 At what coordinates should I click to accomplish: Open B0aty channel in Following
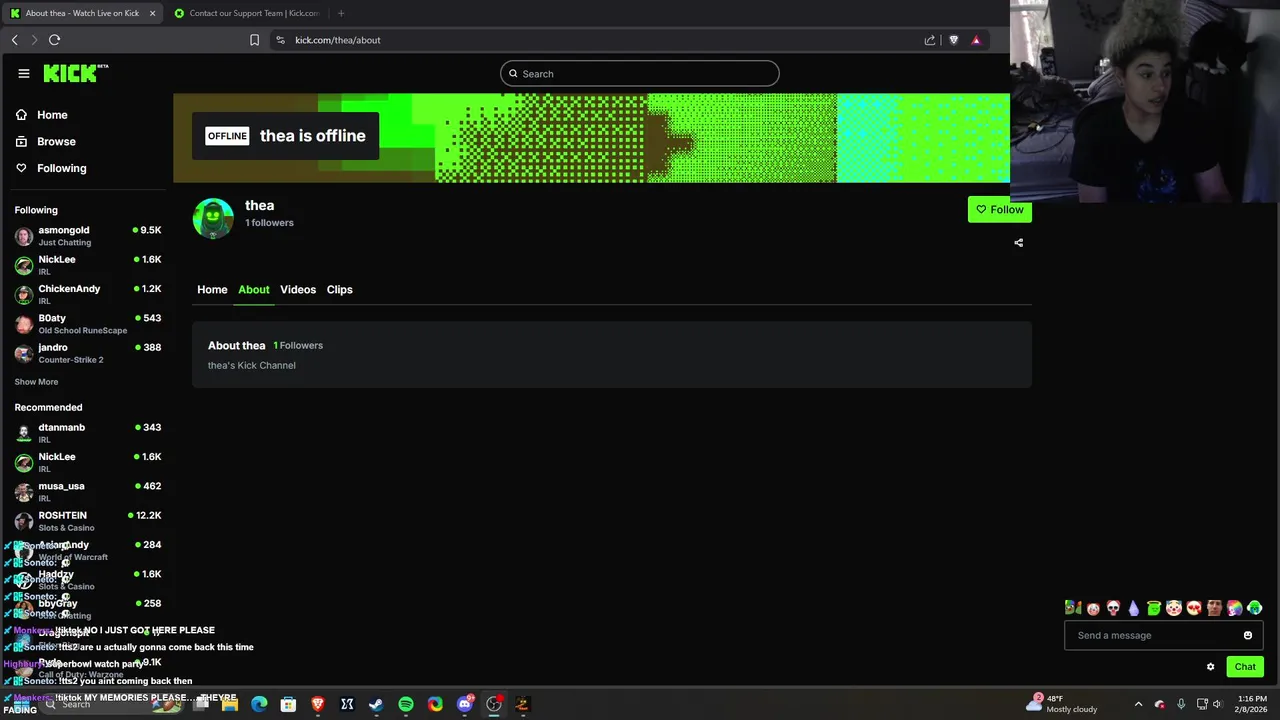pyautogui.click(x=88, y=324)
